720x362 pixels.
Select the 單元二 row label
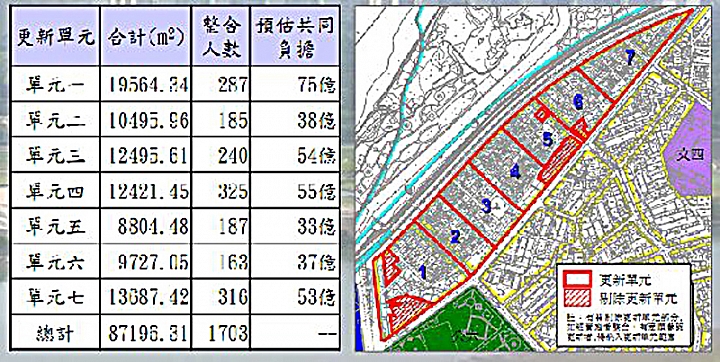(x=56, y=120)
